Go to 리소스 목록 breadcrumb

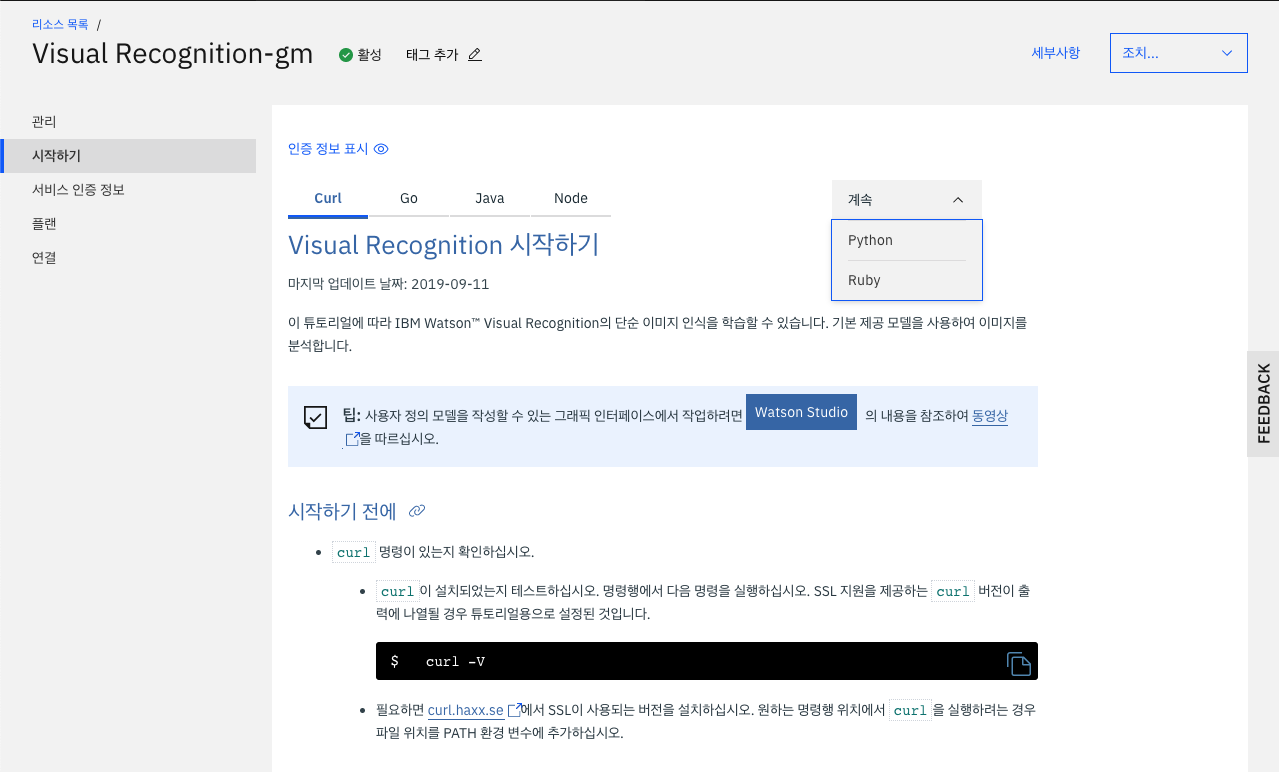tap(60, 23)
